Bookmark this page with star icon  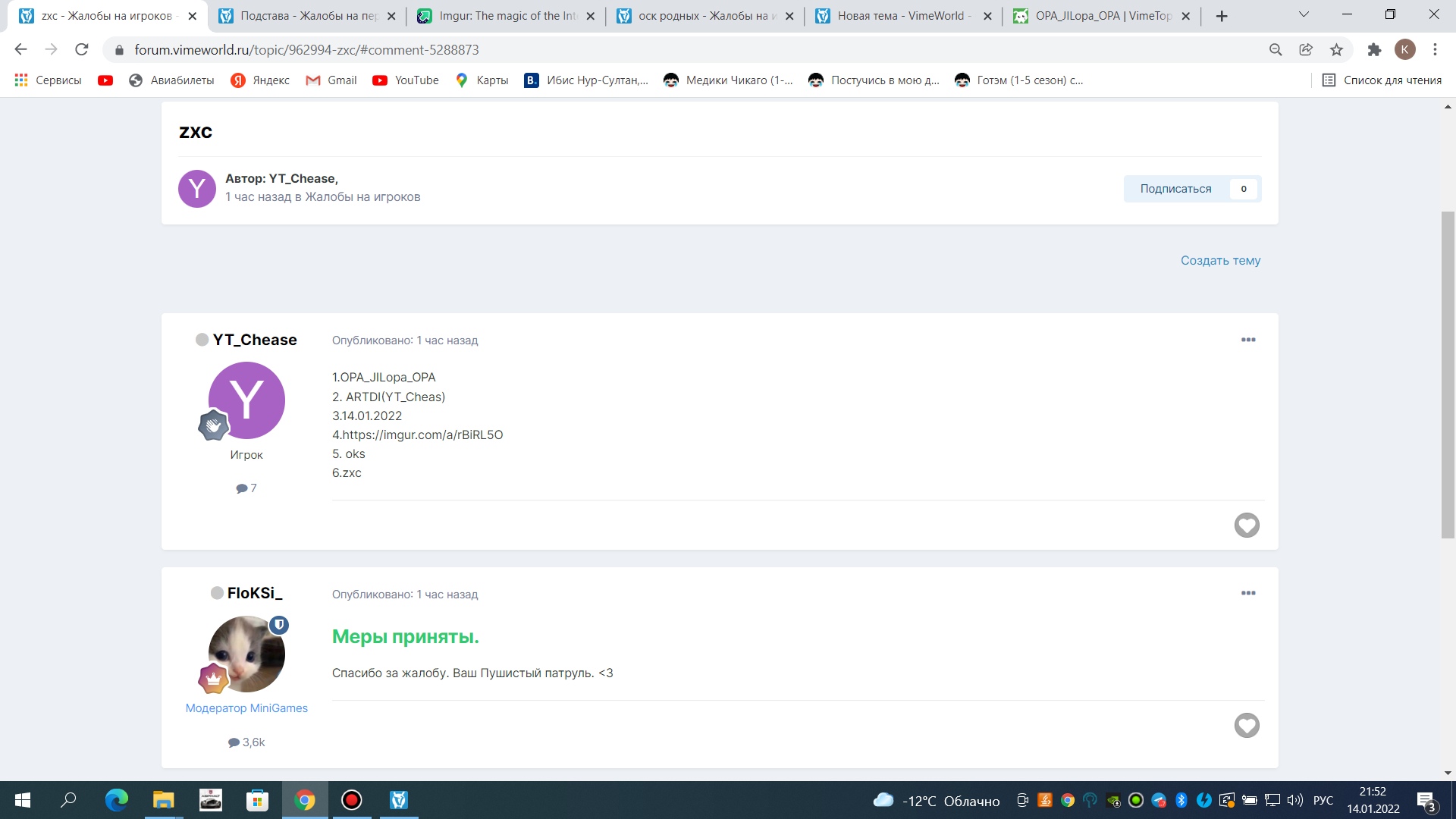(x=1336, y=50)
